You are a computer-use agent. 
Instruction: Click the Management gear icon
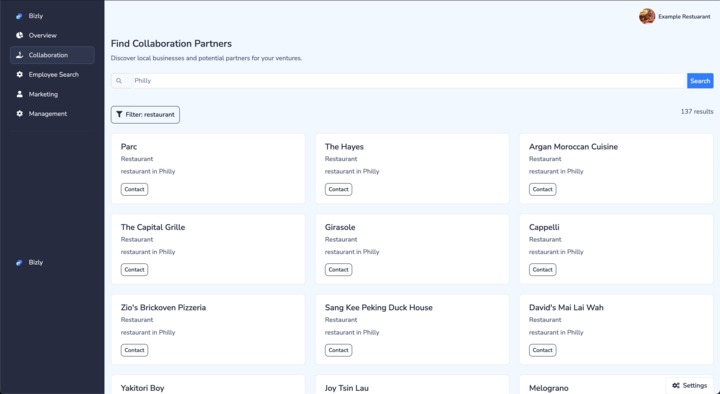[19, 113]
